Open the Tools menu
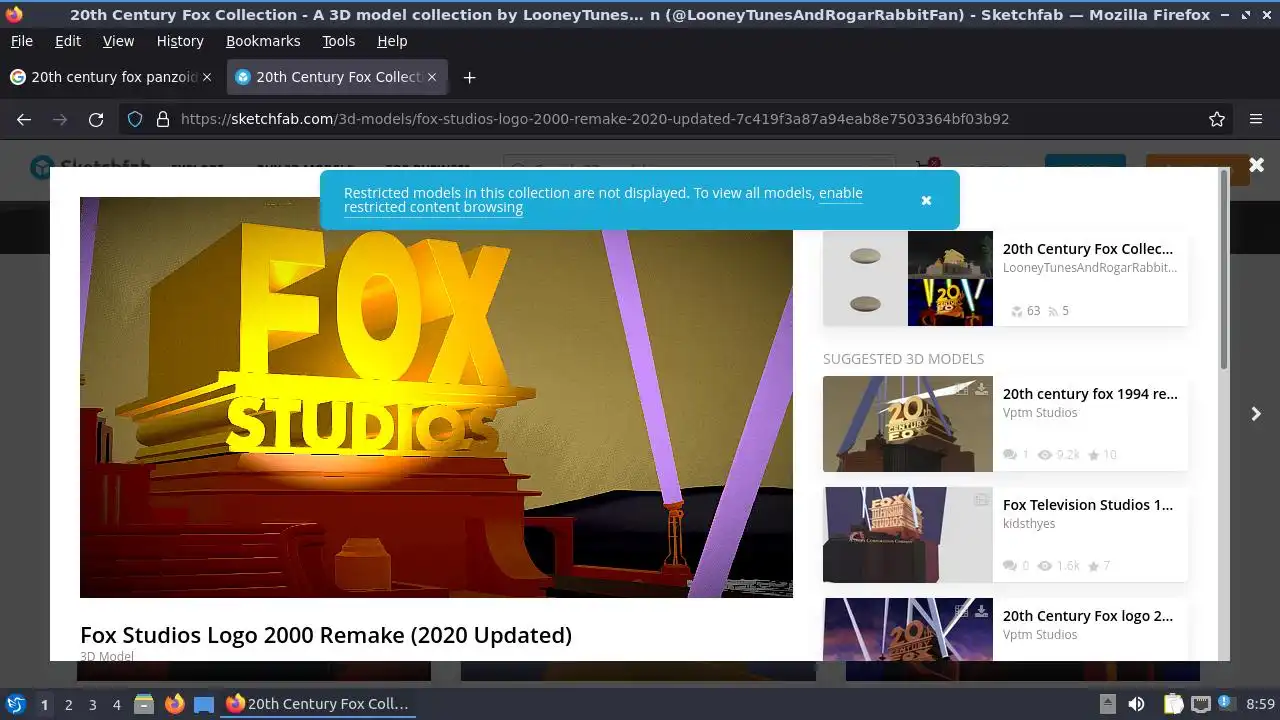 tap(338, 41)
